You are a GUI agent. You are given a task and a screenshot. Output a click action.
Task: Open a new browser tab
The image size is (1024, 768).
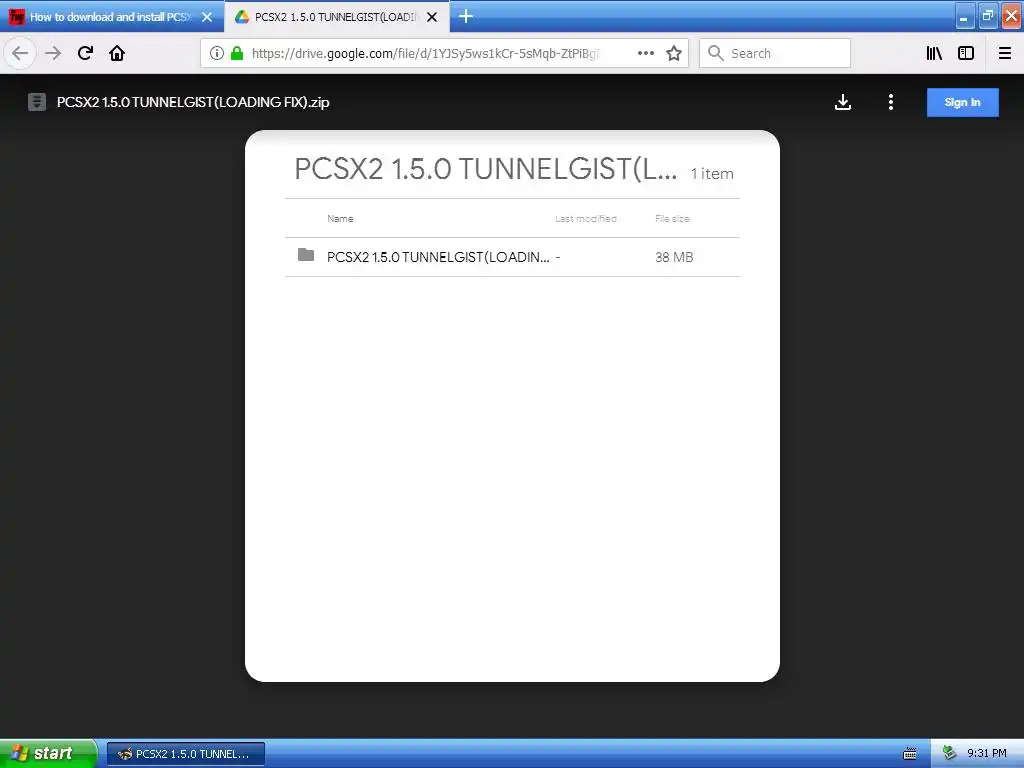coord(466,16)
